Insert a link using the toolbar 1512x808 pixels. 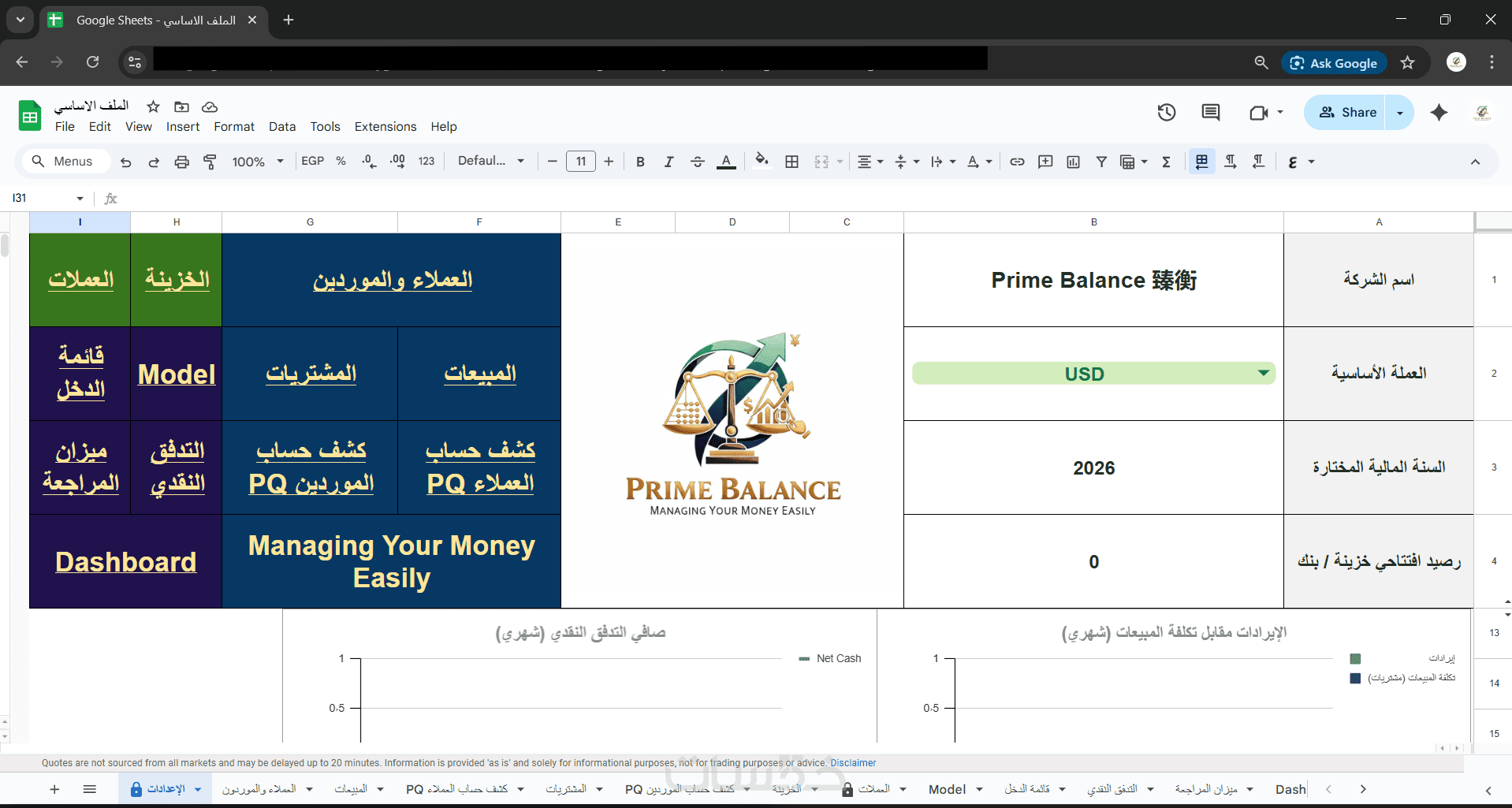click(1018, 162)
